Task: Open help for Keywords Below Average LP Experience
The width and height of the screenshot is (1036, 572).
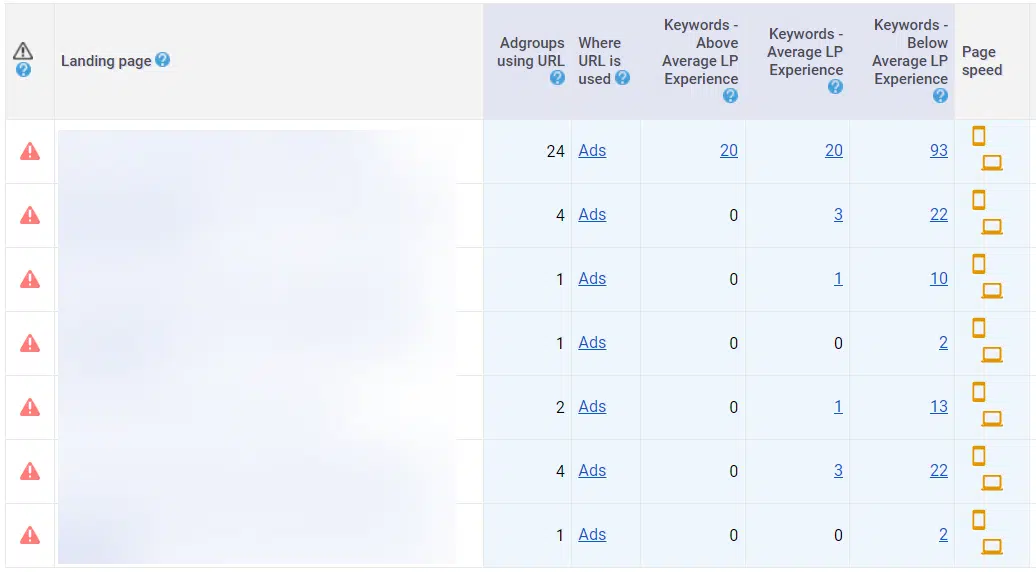Action: 940,96
